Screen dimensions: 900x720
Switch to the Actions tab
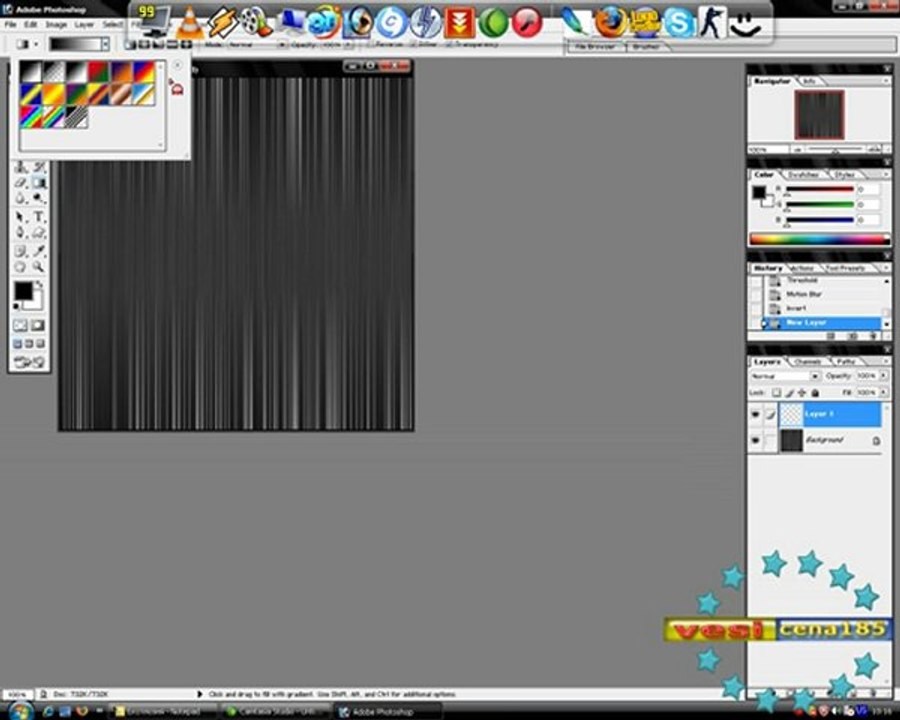click(802, 268)
